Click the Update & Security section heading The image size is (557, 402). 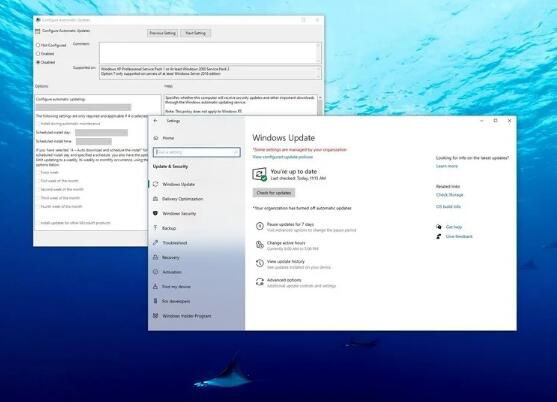tap(171, 167)
